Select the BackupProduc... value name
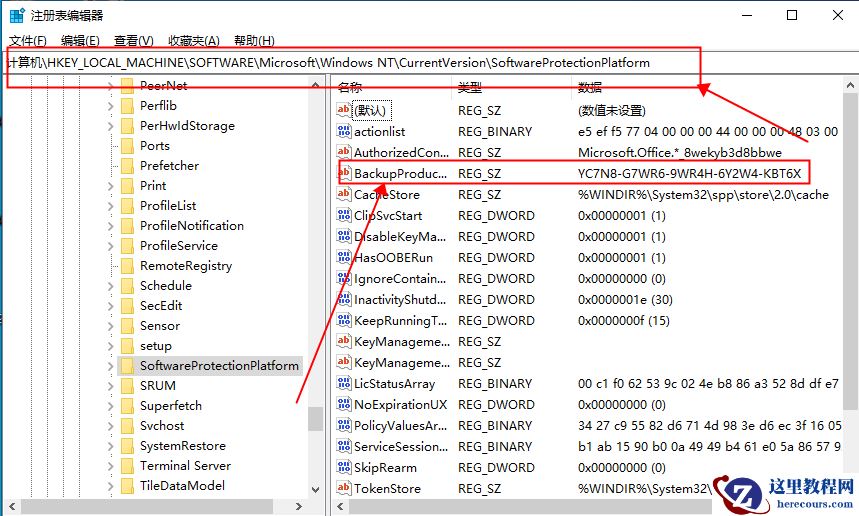 pos(400,174)
